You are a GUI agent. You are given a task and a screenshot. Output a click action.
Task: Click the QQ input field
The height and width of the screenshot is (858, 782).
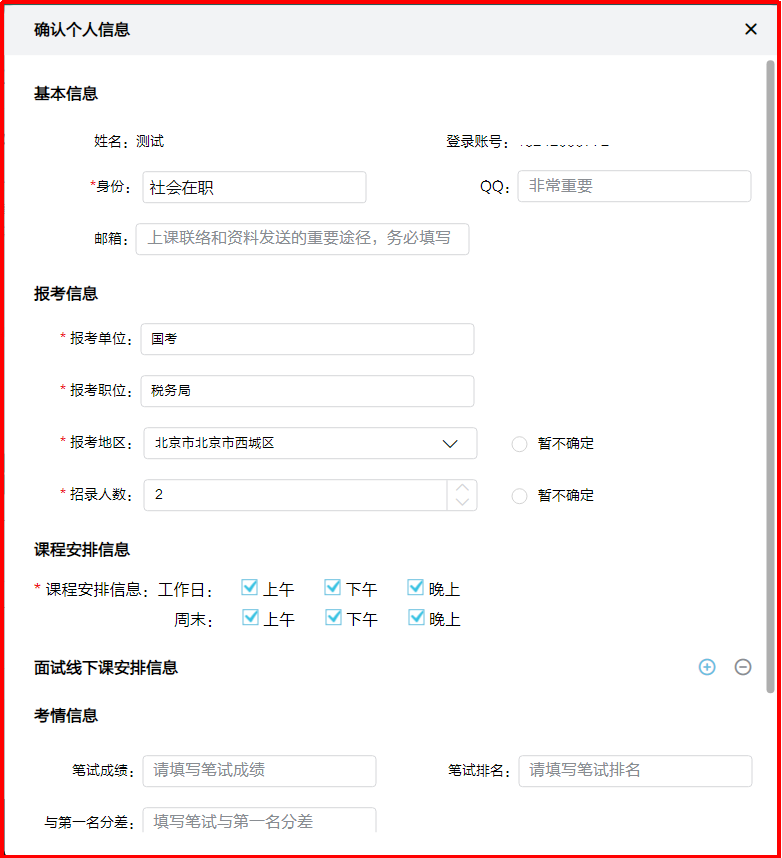[633, 187]
